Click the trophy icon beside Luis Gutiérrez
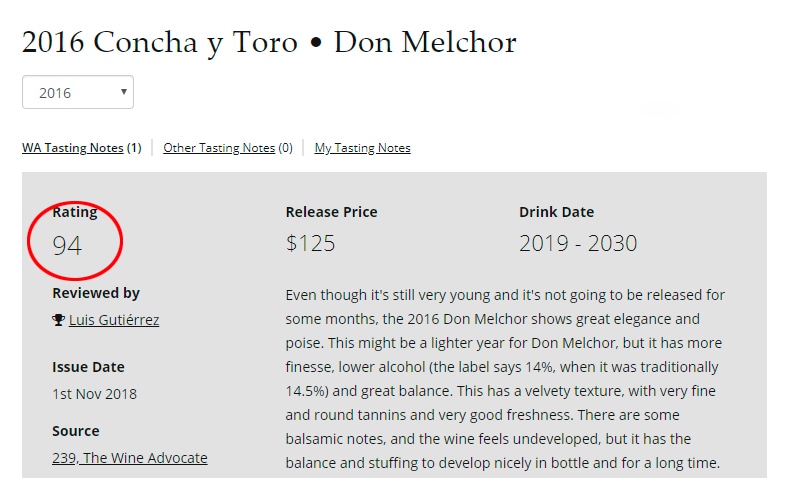 tap(58, 320)
